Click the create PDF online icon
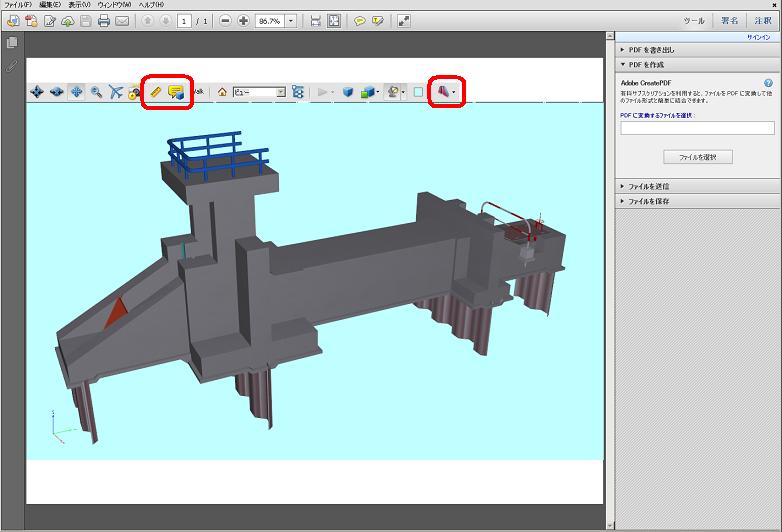This screenshot has width=782, height=532. (13, 21)
